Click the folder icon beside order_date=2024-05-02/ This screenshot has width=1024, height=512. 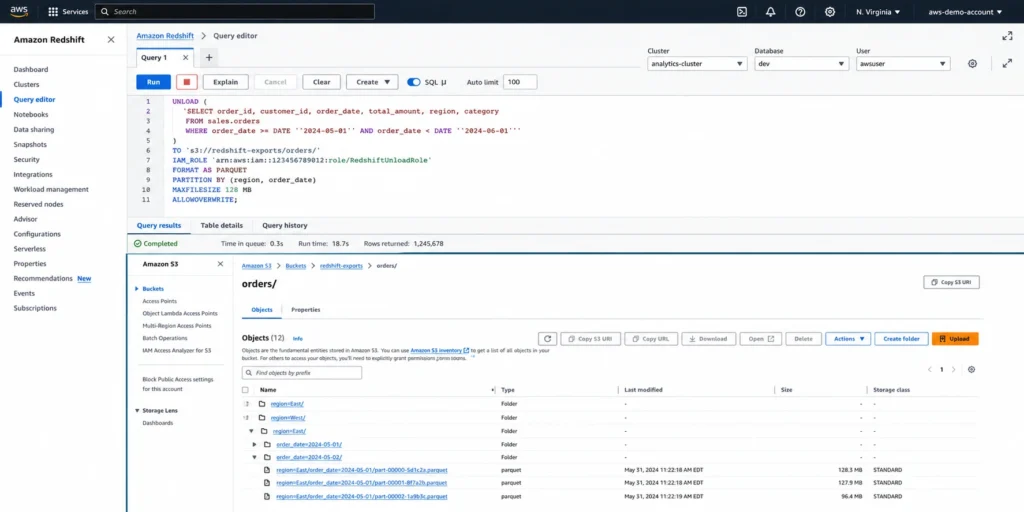[x=267, y=457]
